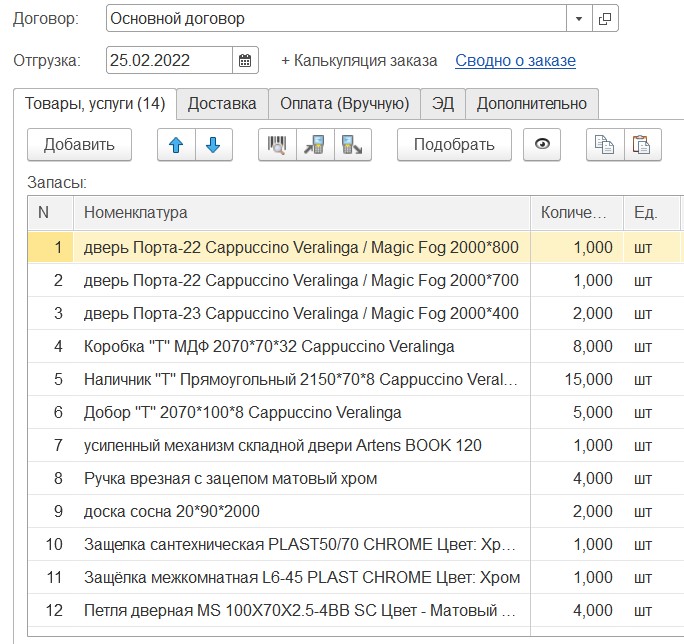Viewport: 684px width, 644px height.
Task: Select row 9 доска сосна 20*90*2000
Action: (300, 511)
